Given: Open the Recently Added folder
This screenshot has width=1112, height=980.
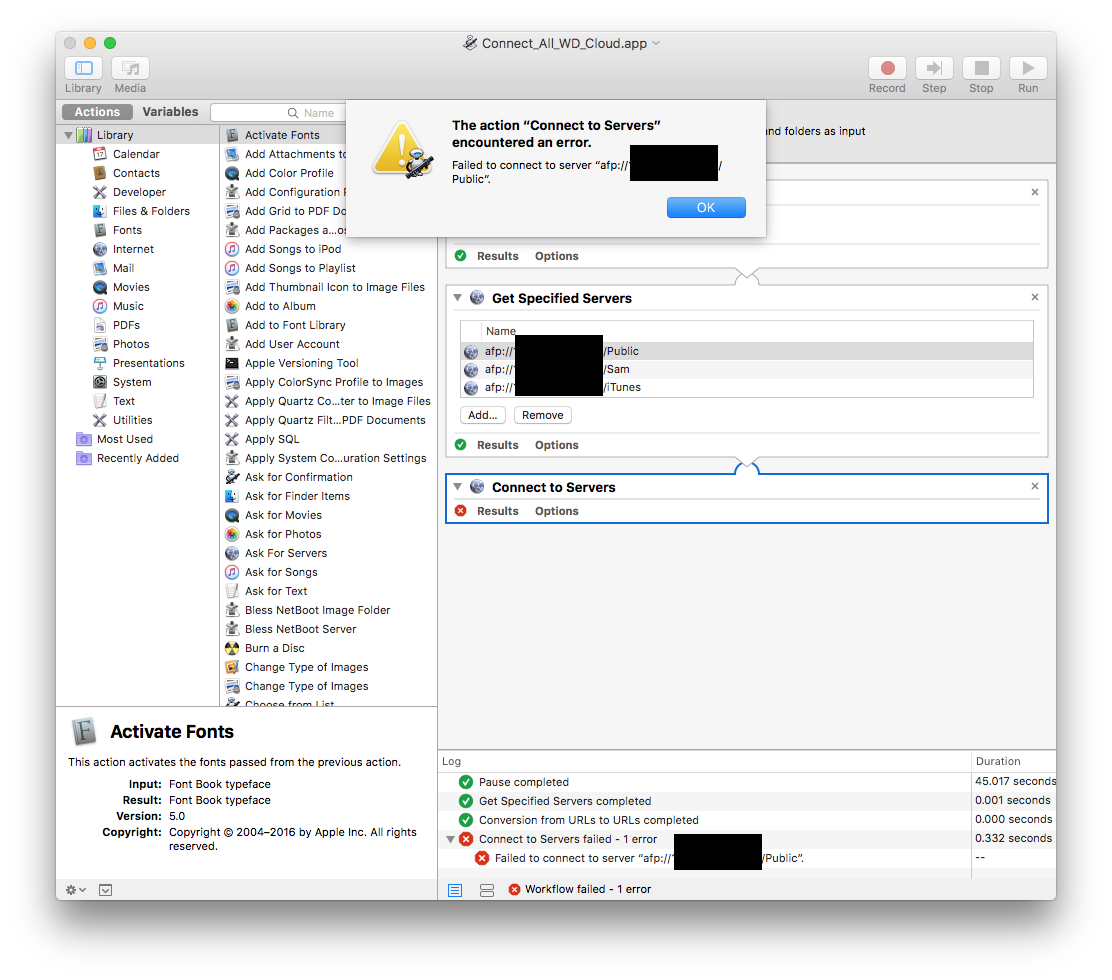Looking at the screenshot, I should click(137, 458).
